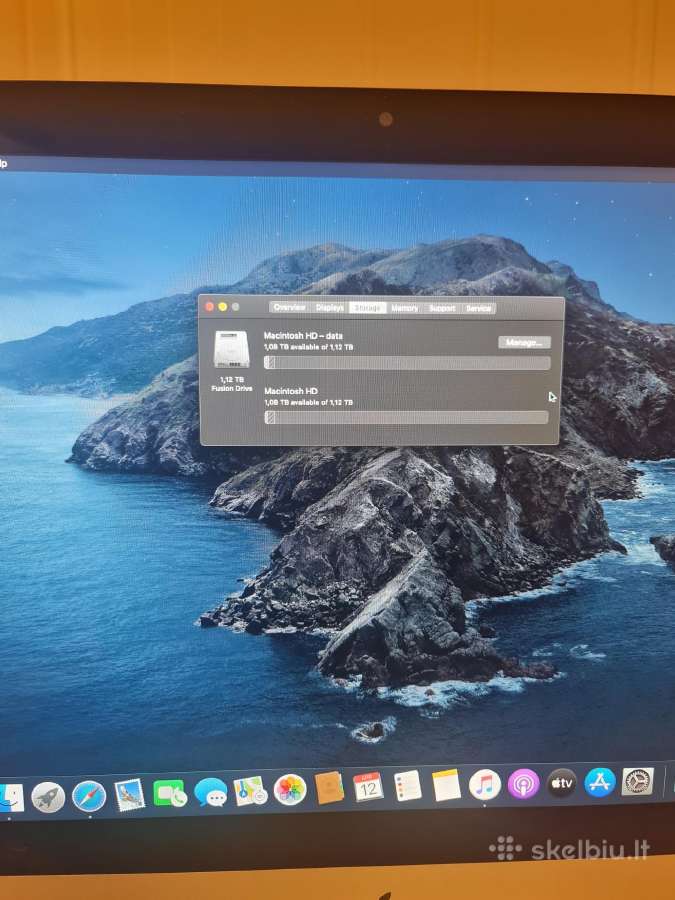Image resolution: width=675 pixels, height=900 pixels.
Task: Open the Memory tab
Action: pyautogui.click(x=405, y=308)
